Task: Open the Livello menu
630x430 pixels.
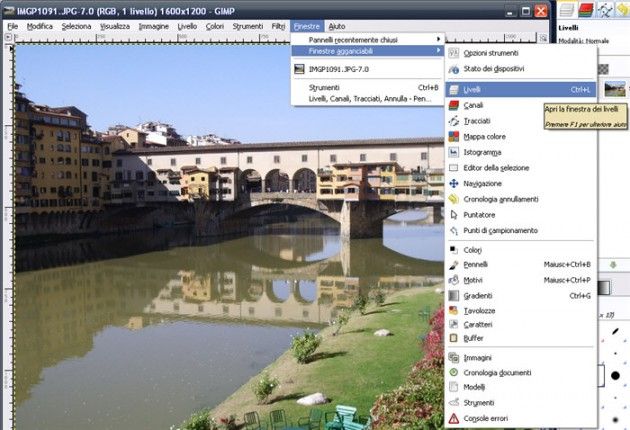Action: coord(187,27)
